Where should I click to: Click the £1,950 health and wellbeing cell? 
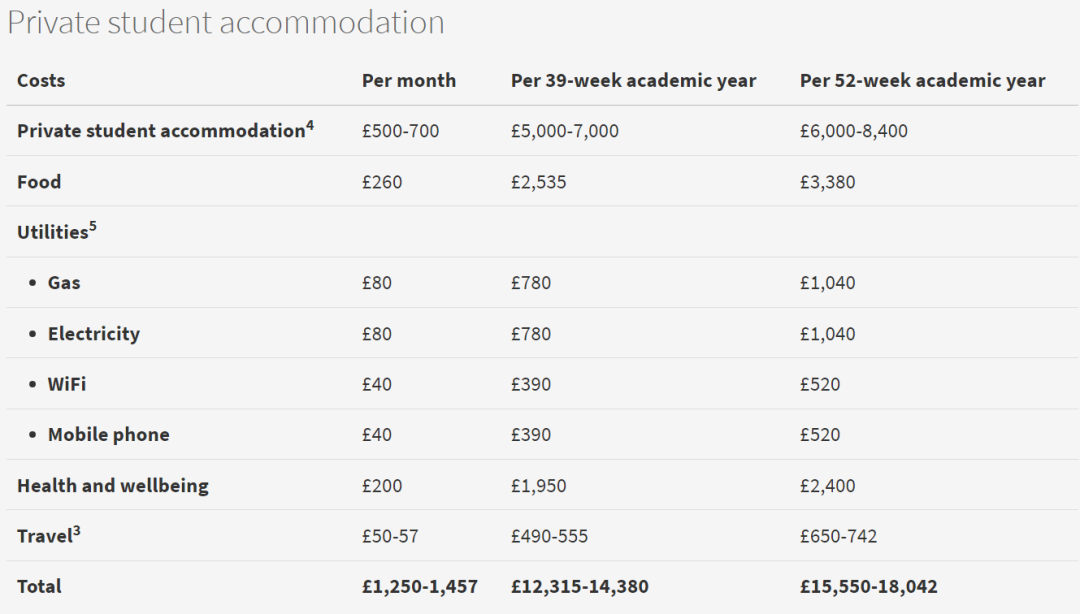coord(538,486)
